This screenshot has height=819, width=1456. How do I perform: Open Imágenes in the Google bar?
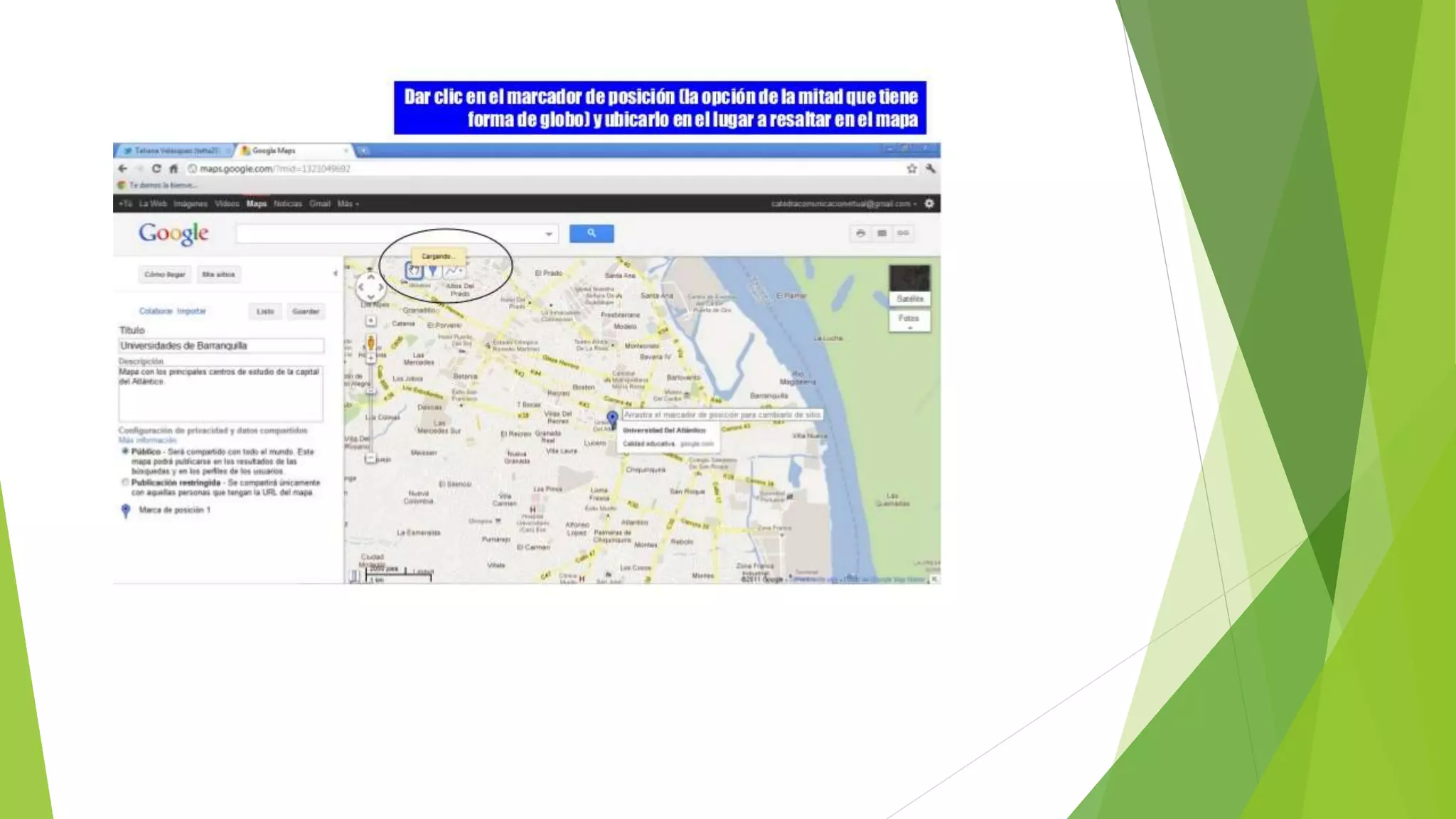[191, 204]
